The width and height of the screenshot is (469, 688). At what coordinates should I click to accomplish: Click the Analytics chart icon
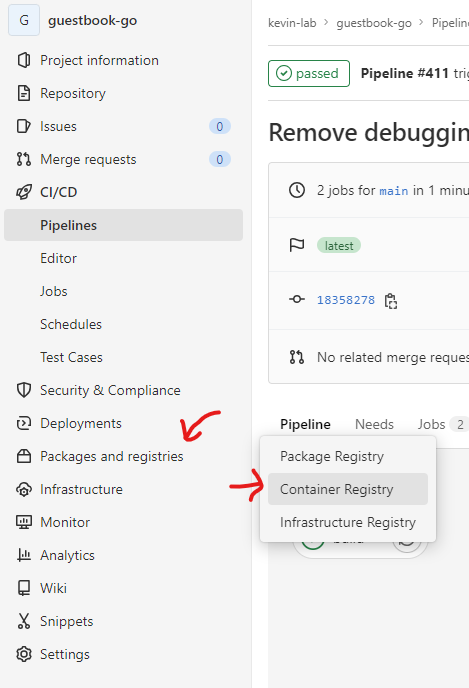[x=24, y=555]
